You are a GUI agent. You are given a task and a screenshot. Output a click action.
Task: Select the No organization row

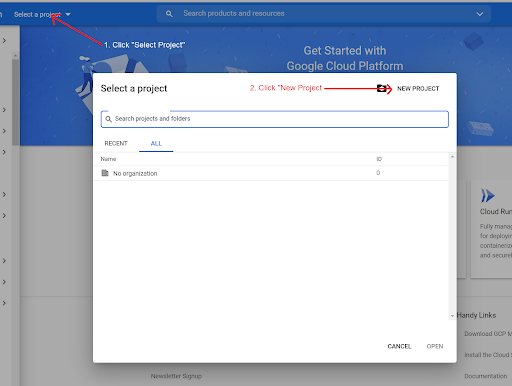[271, 173]
